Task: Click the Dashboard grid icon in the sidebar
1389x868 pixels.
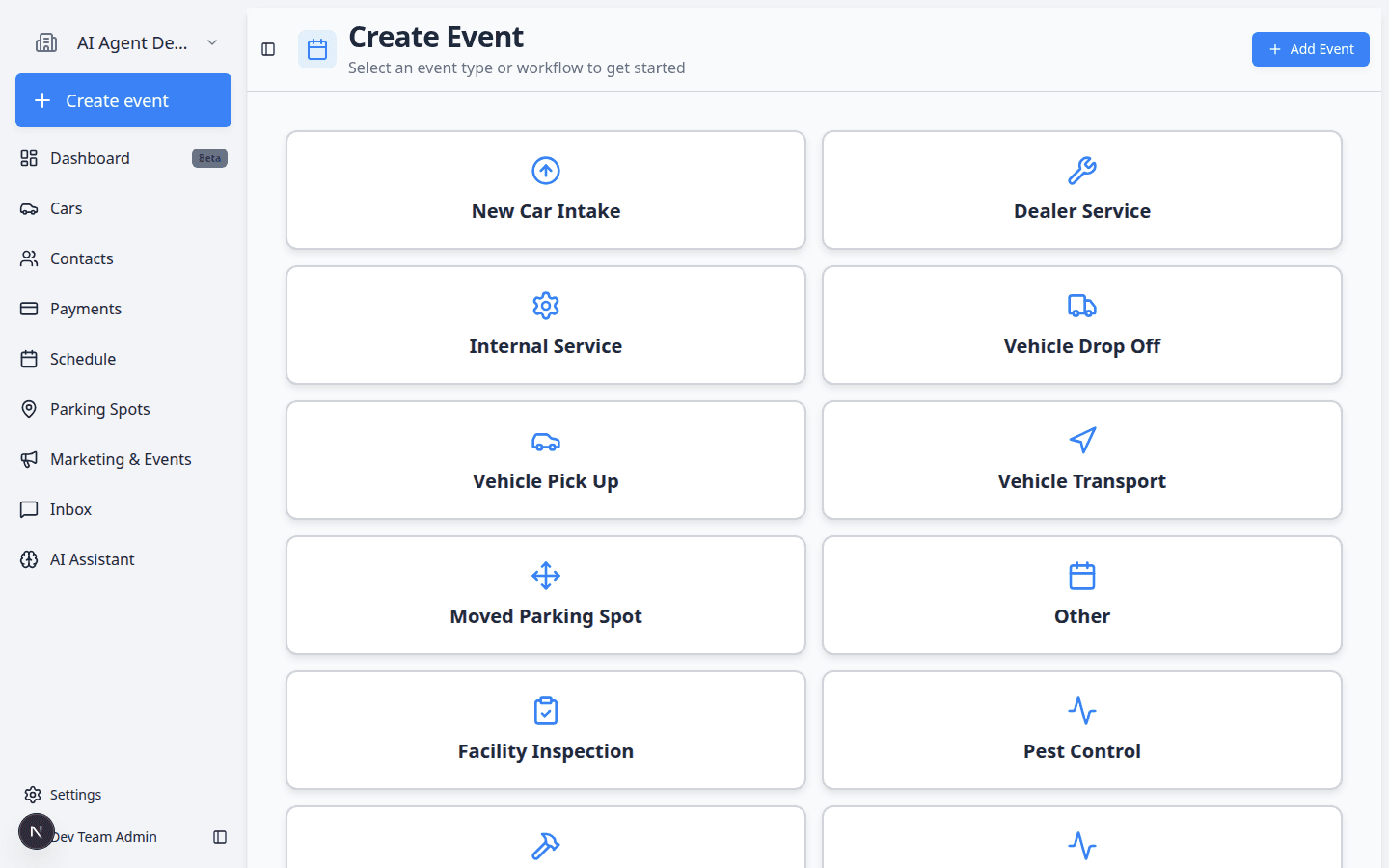Action: (x=29, y=158)
